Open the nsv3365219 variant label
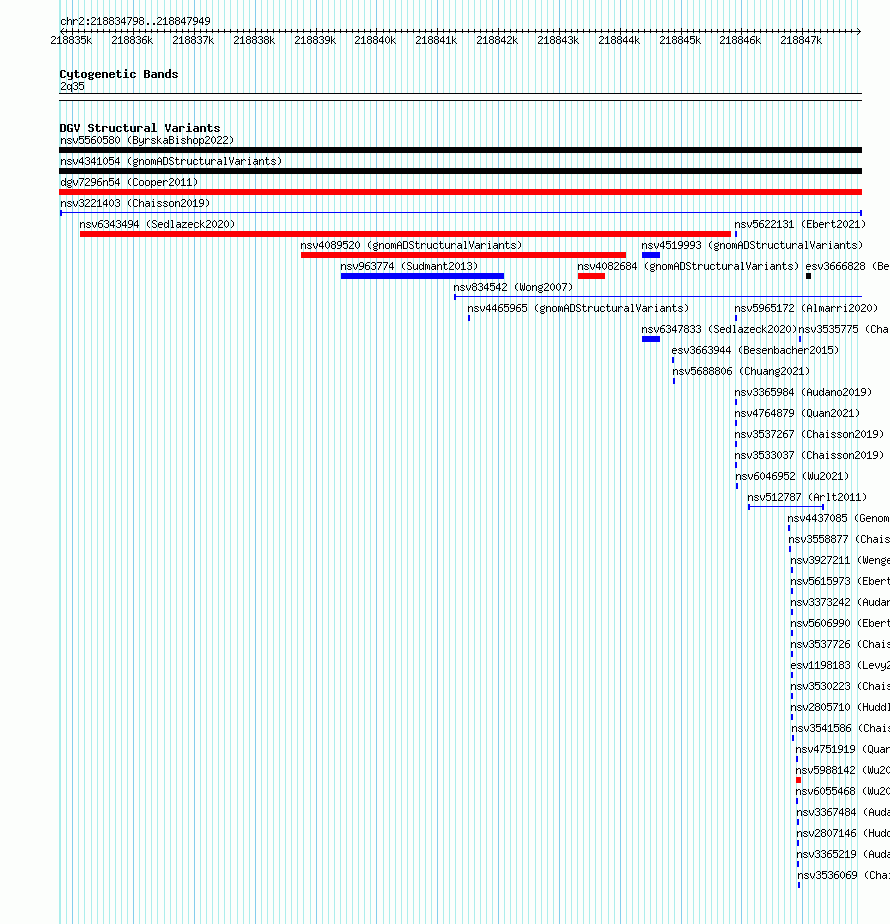 coord(843,854)
